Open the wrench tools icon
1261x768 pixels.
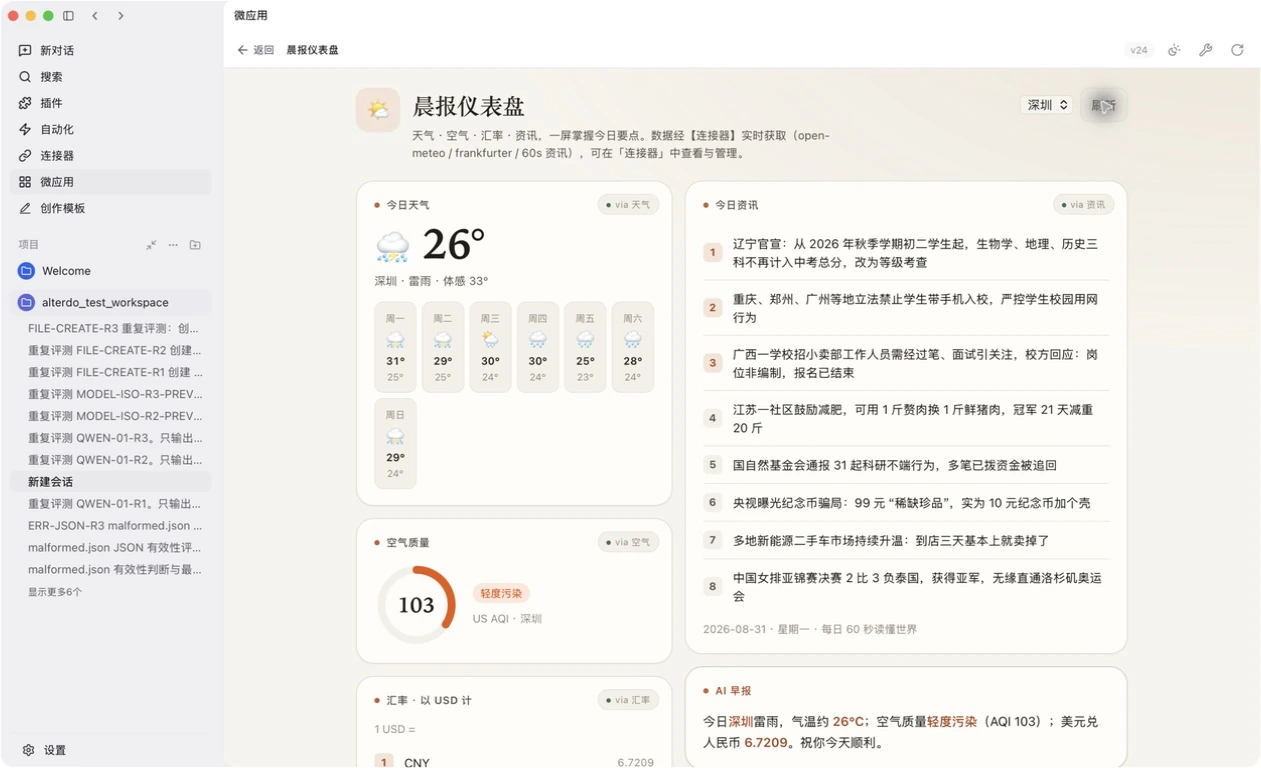[1206, 50]
